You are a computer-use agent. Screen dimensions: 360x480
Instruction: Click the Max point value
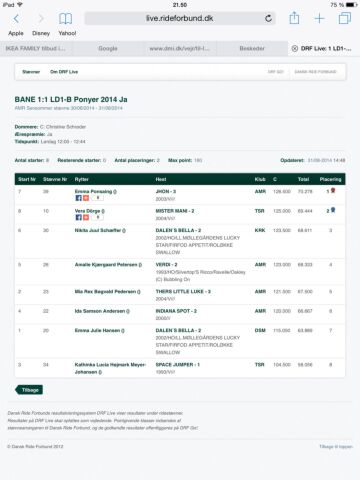(x=198, y=160)
